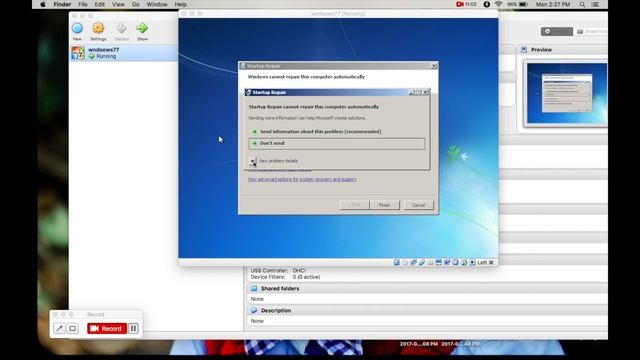Click the Details button in VirtualBox Manager
The height and width of the screenshot is (360, 640).
[x=557, y=31]
